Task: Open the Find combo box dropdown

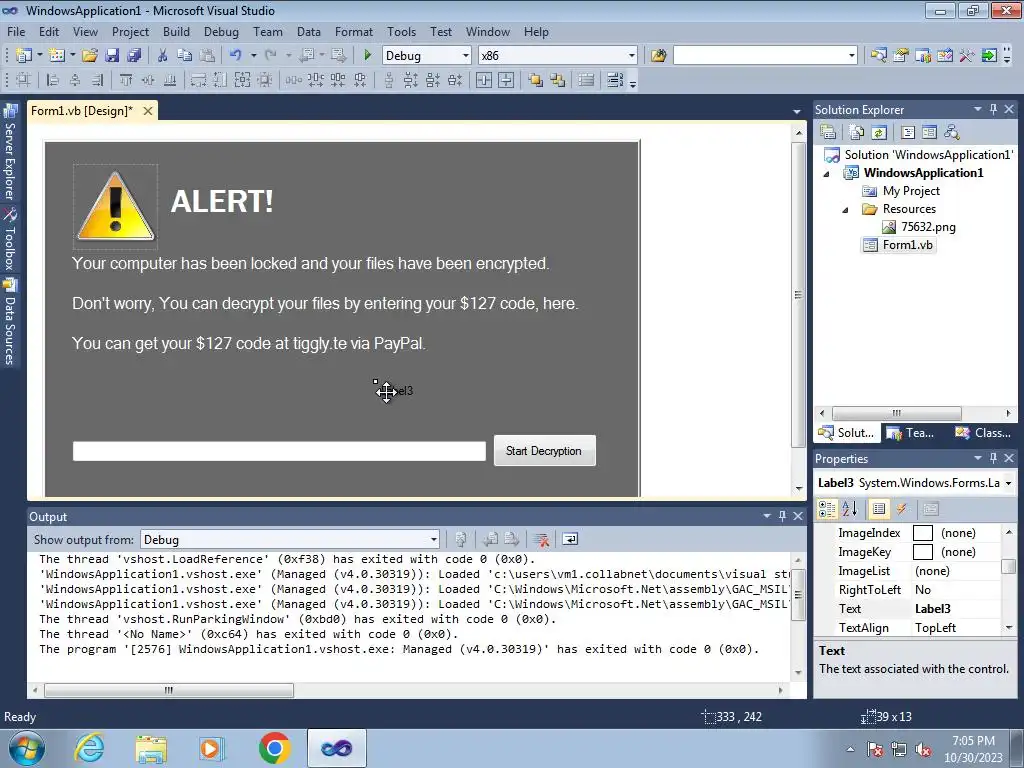Action: tap(852, 56)
